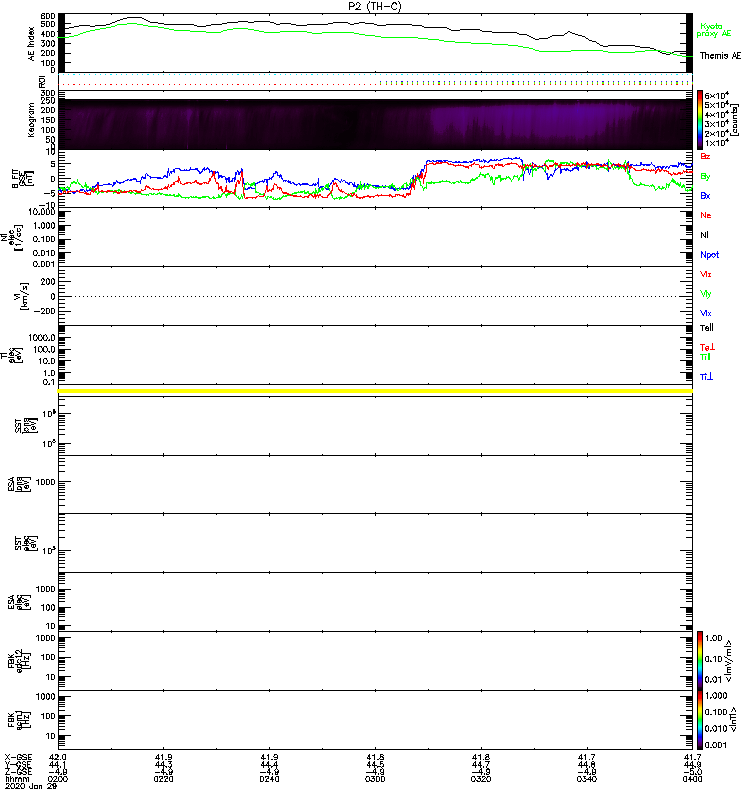Click the FBK scm [Hz] axis label
Screen dimensions: 750x800
(x=19, y=719)
